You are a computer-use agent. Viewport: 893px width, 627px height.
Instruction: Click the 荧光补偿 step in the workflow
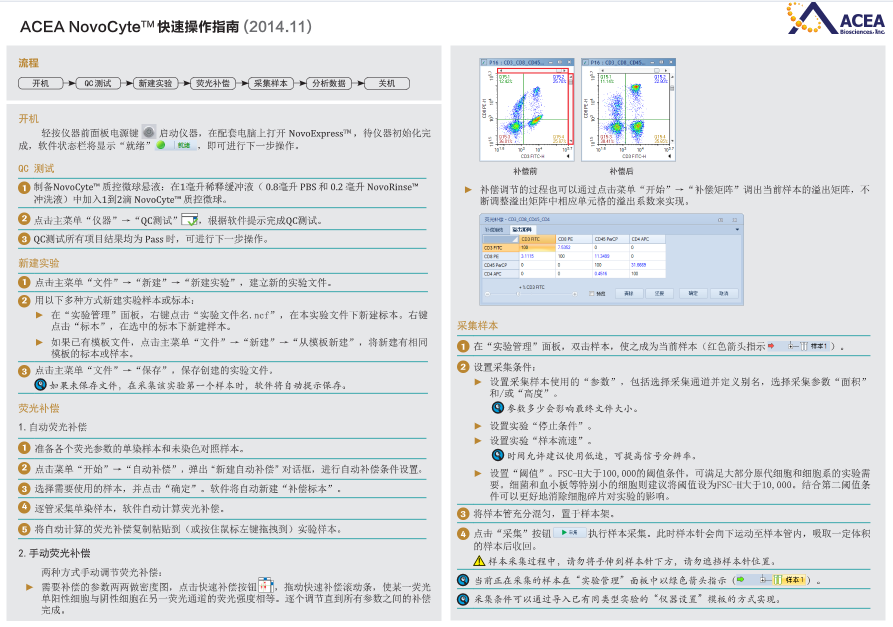213,83
